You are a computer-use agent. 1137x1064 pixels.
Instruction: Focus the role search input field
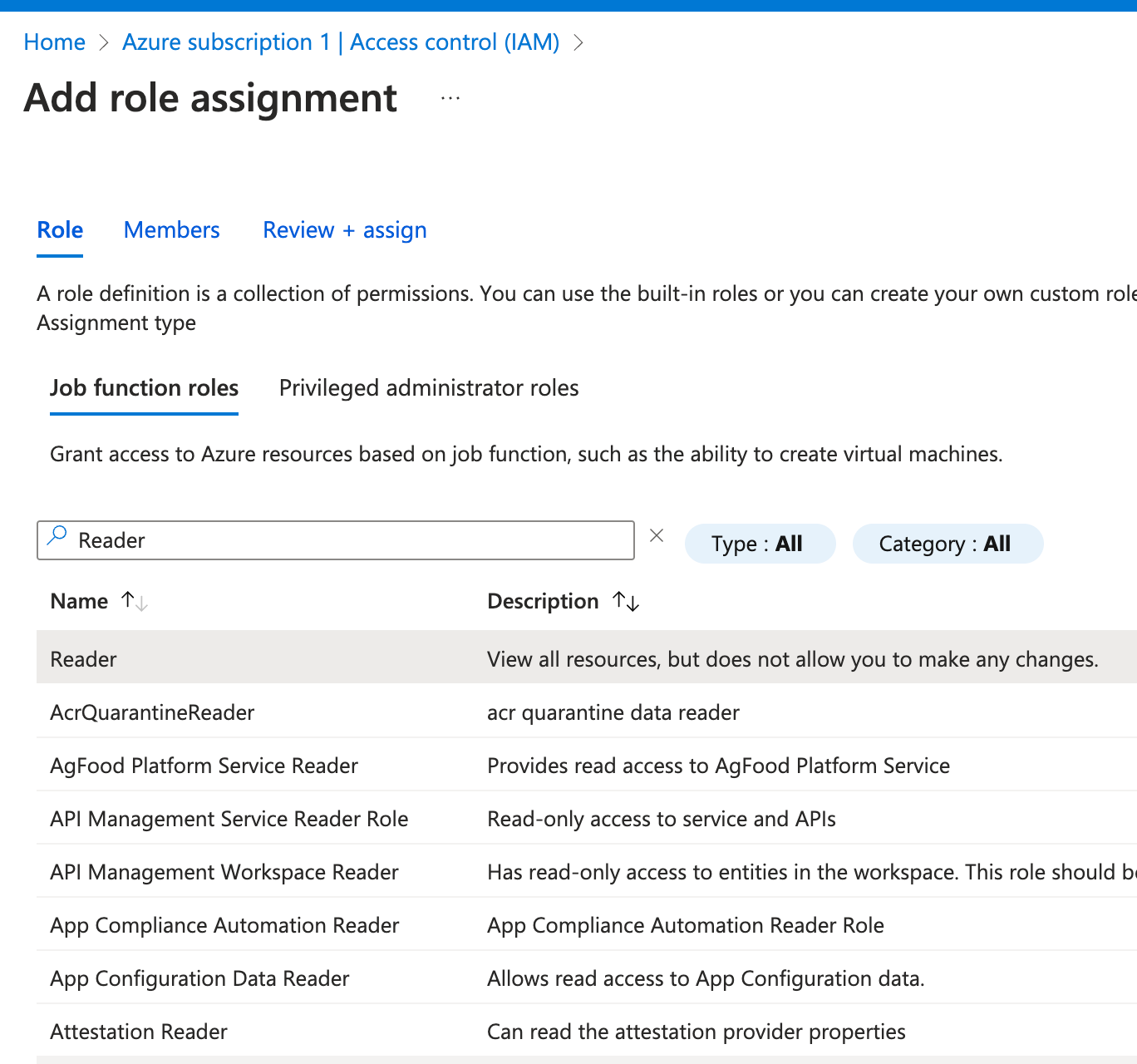pos(336,540)
